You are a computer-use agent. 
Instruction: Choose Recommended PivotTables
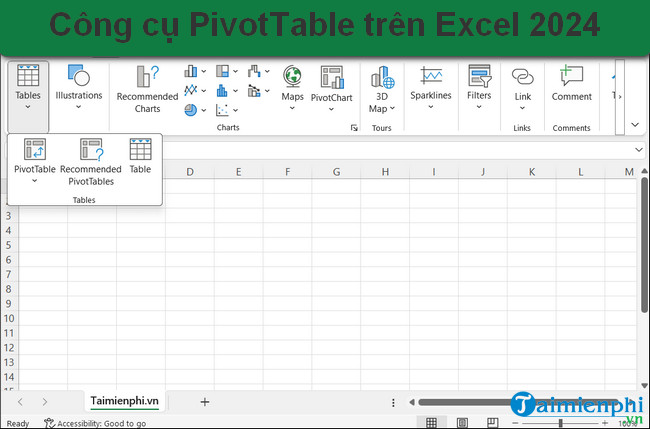click(91, 162)
